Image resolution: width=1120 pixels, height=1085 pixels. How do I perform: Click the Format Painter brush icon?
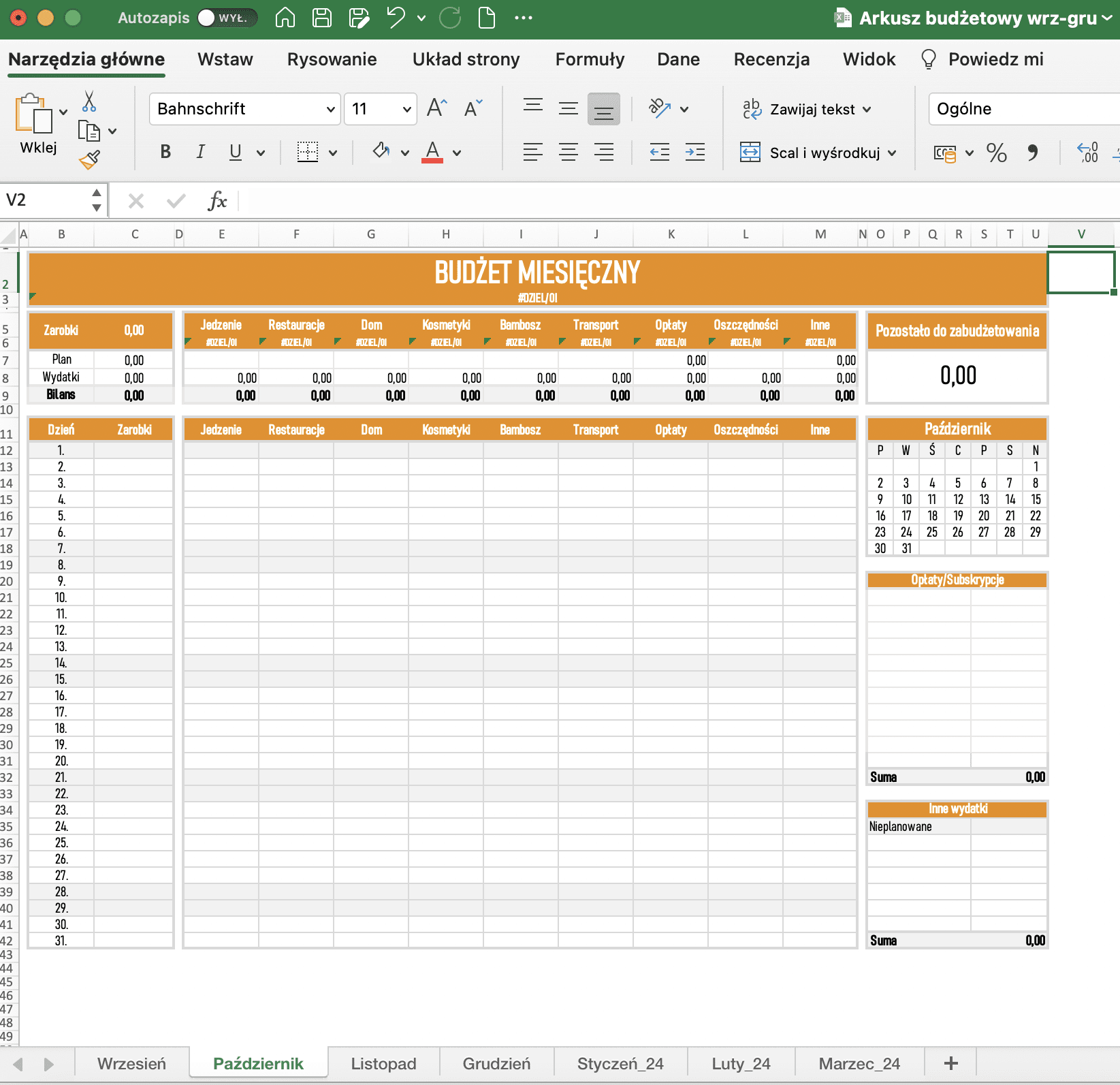point(89,160)
